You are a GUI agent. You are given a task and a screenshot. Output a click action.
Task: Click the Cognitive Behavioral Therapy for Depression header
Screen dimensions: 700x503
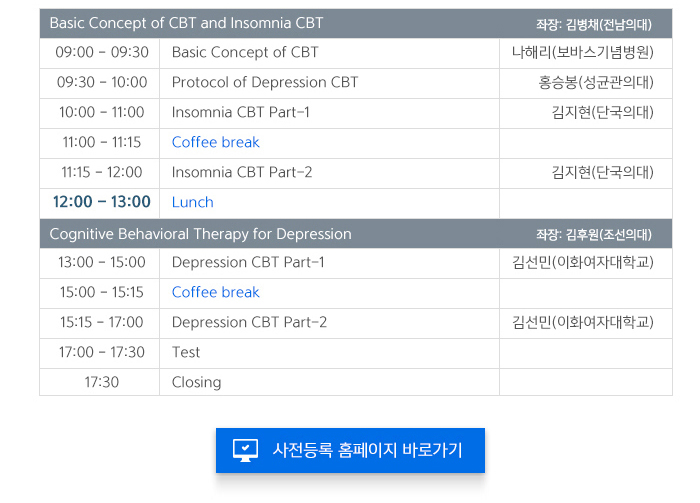coord(200,234)
